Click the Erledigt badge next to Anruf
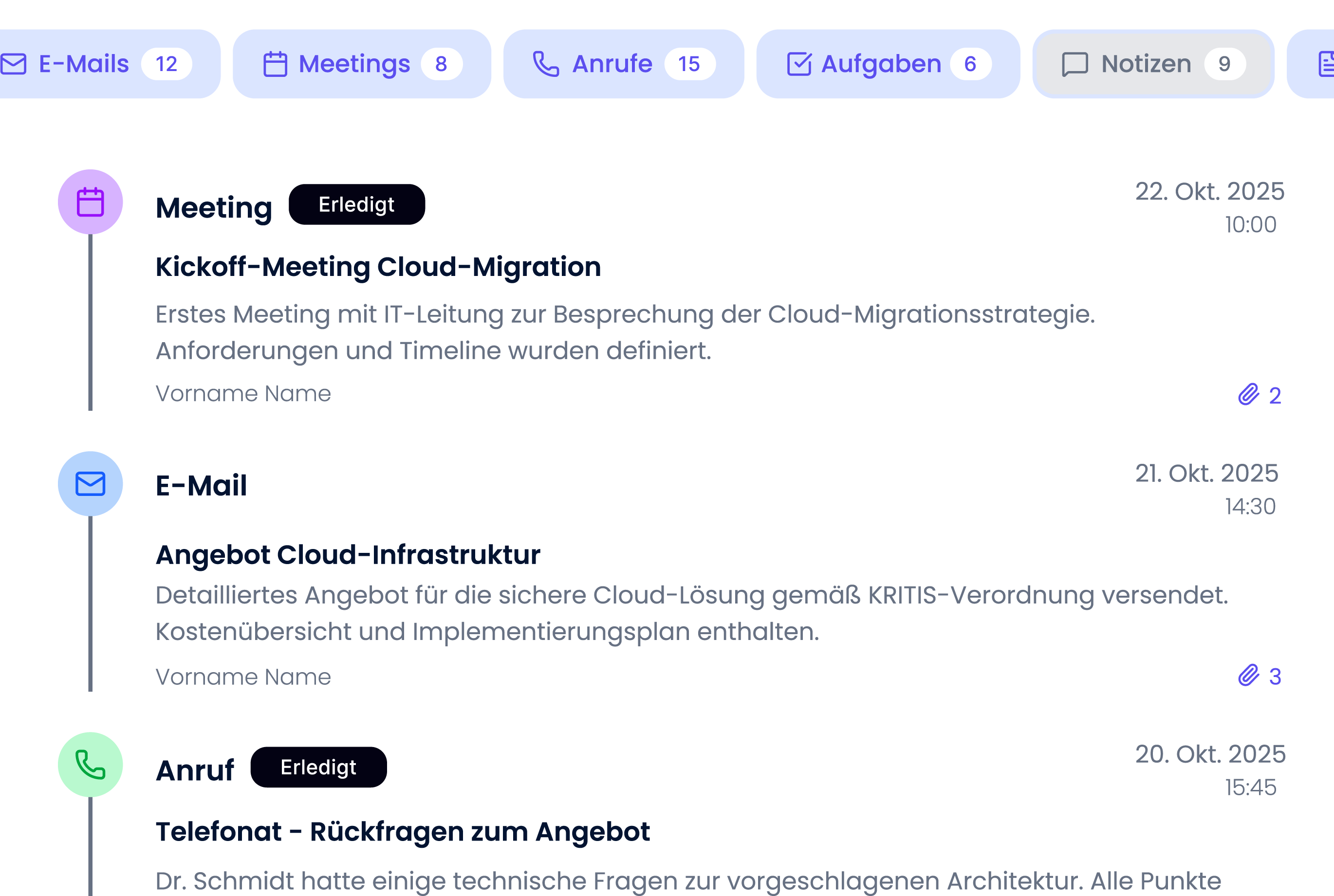 click(x=318, y=768)
